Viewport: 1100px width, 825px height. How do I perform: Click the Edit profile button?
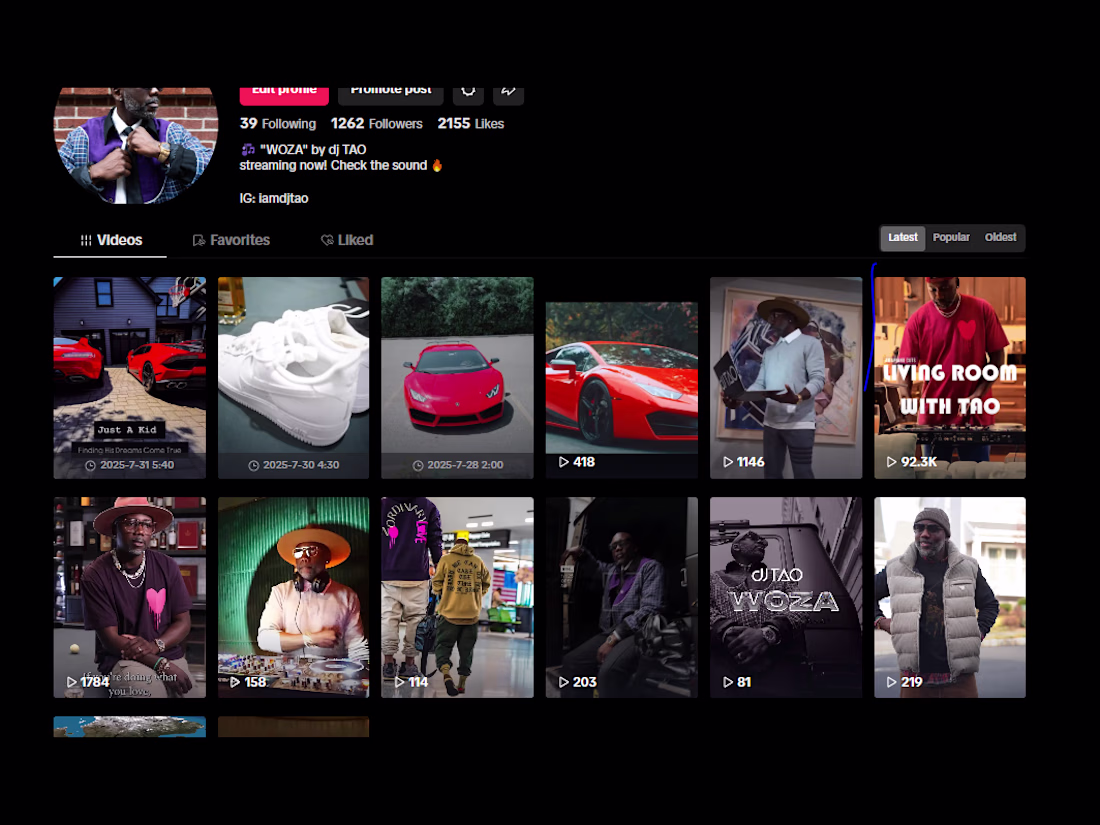[x=284, y=95]
